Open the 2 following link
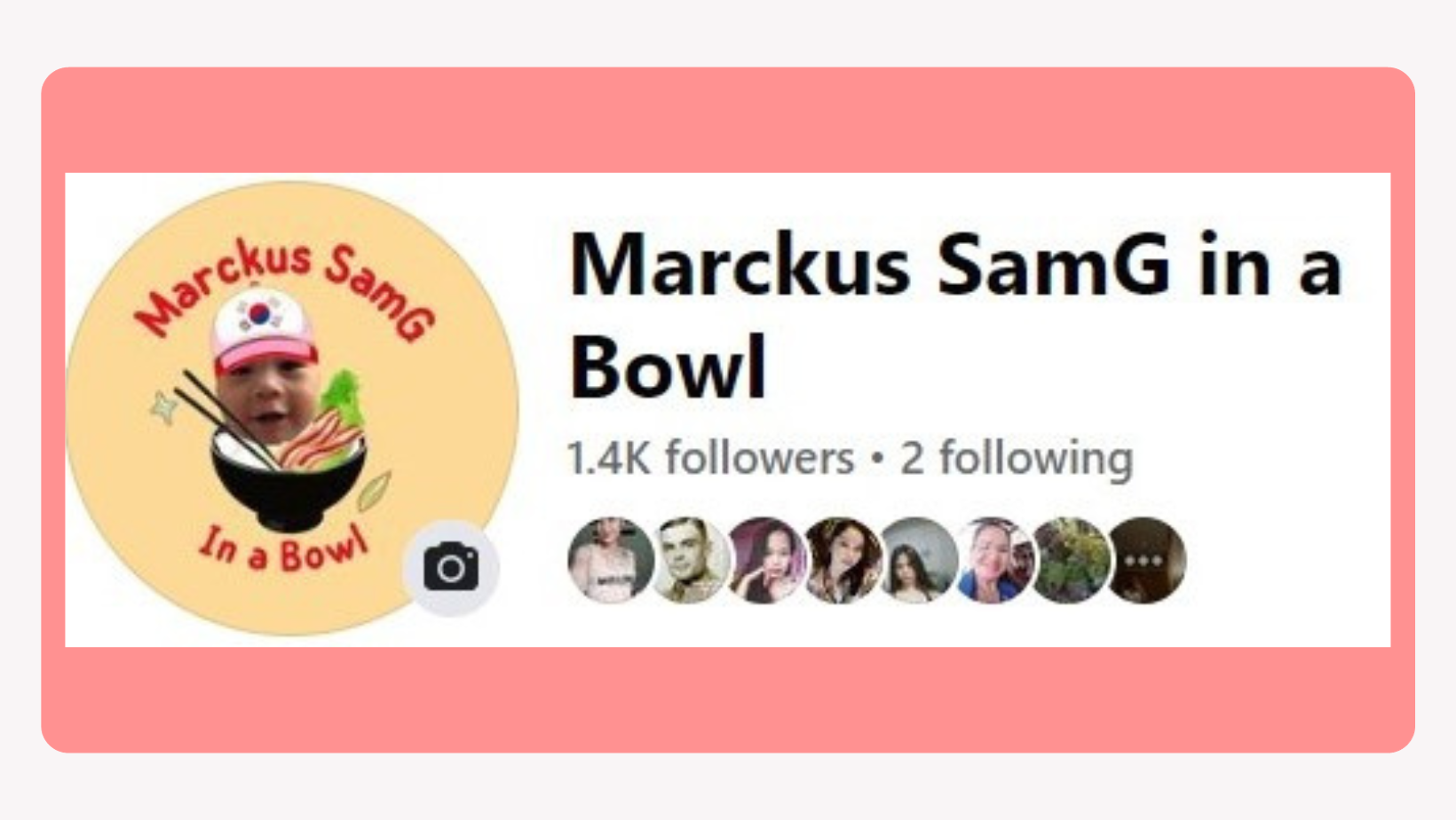 [x=1017, y=459]
